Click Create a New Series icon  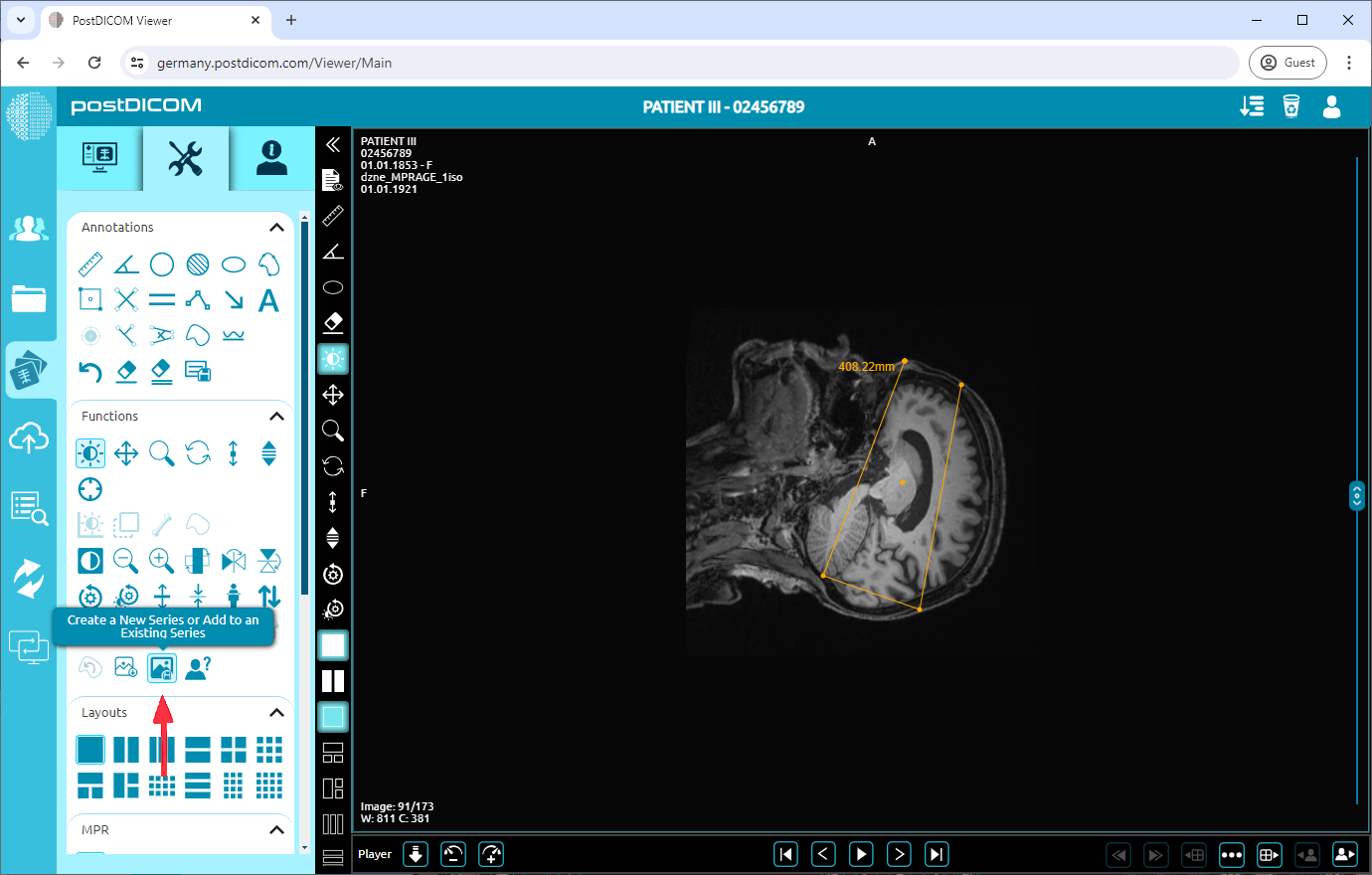(162, 668)
